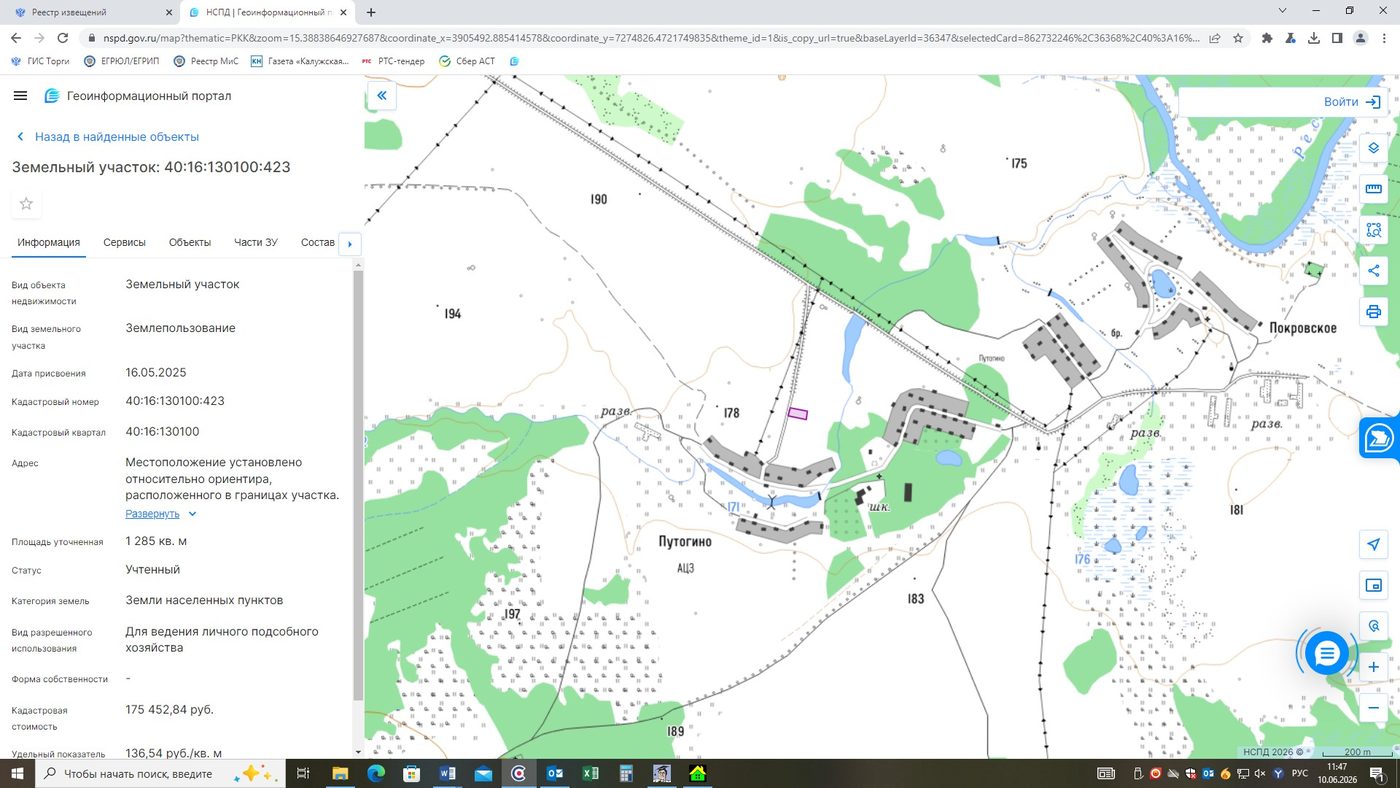Image resolution: width=1400 pixels, height=788 pixels.
Task: Open the hamburger menu of the portal
Action: tap(20, 96)
